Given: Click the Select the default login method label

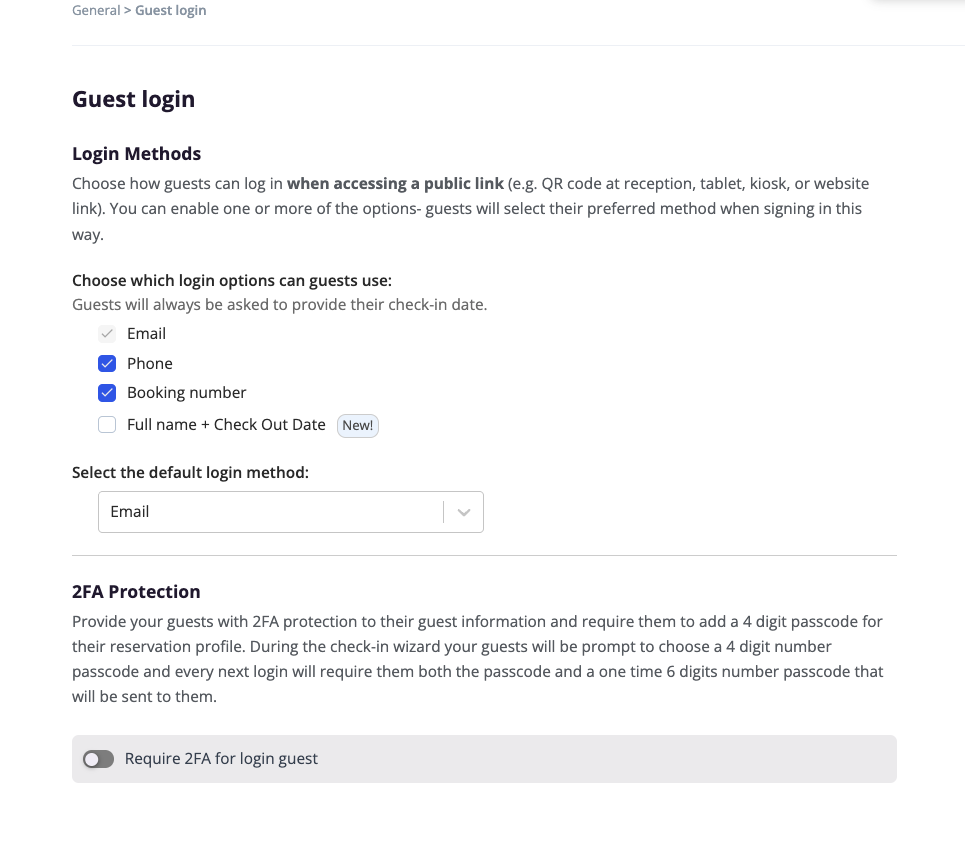Looking at the screenshot, I should click(190, 473).
